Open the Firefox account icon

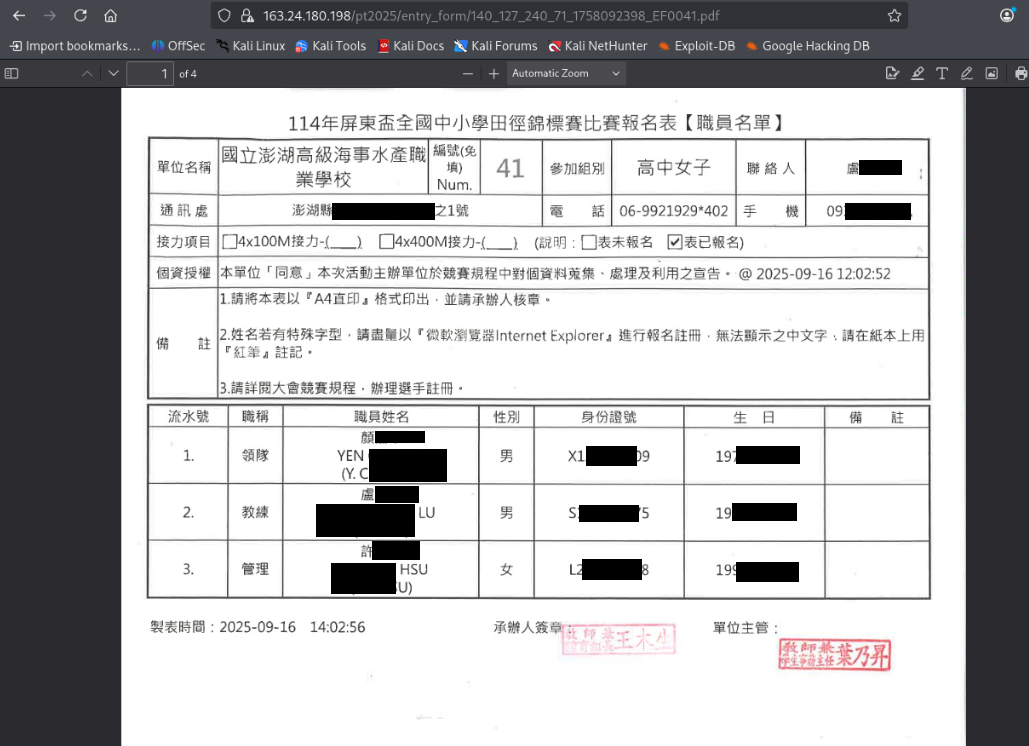point(1007,16)
